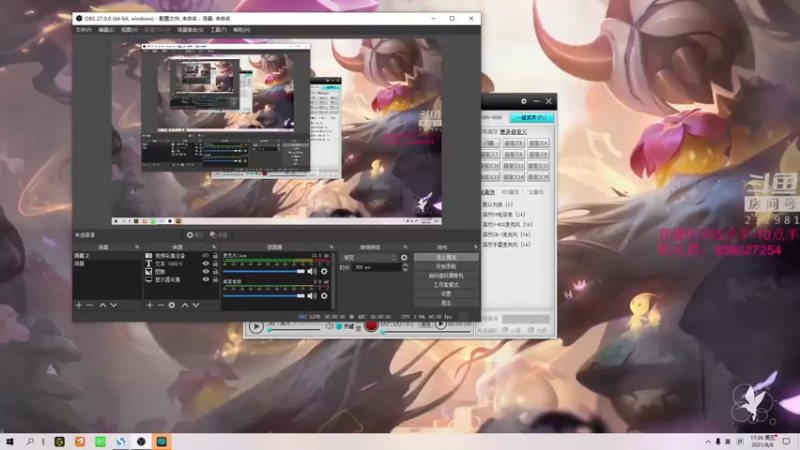The width and height of the screenshot is (800, 450).
Task: Open Desktop Audio settings gear in mixer
Action: [x=324, y=295]
